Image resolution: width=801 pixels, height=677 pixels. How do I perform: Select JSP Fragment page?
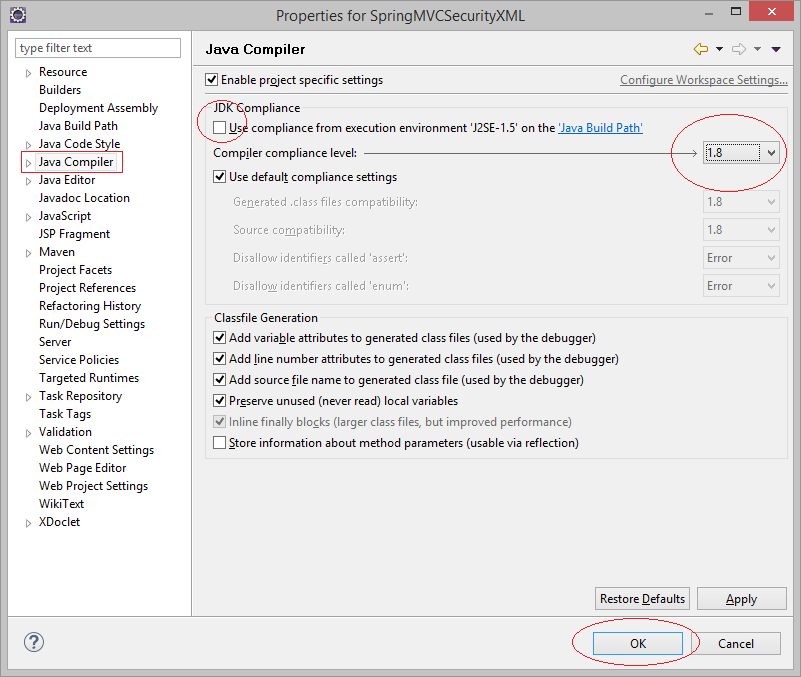pos(74,234)
